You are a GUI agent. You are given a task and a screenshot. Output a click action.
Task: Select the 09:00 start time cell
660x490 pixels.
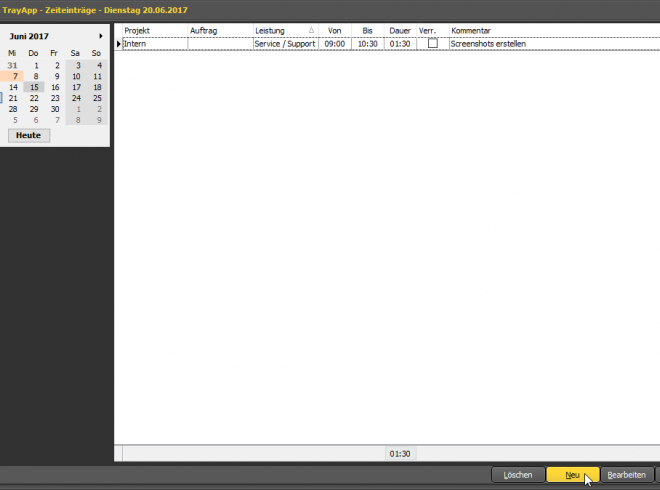point(335,44)
